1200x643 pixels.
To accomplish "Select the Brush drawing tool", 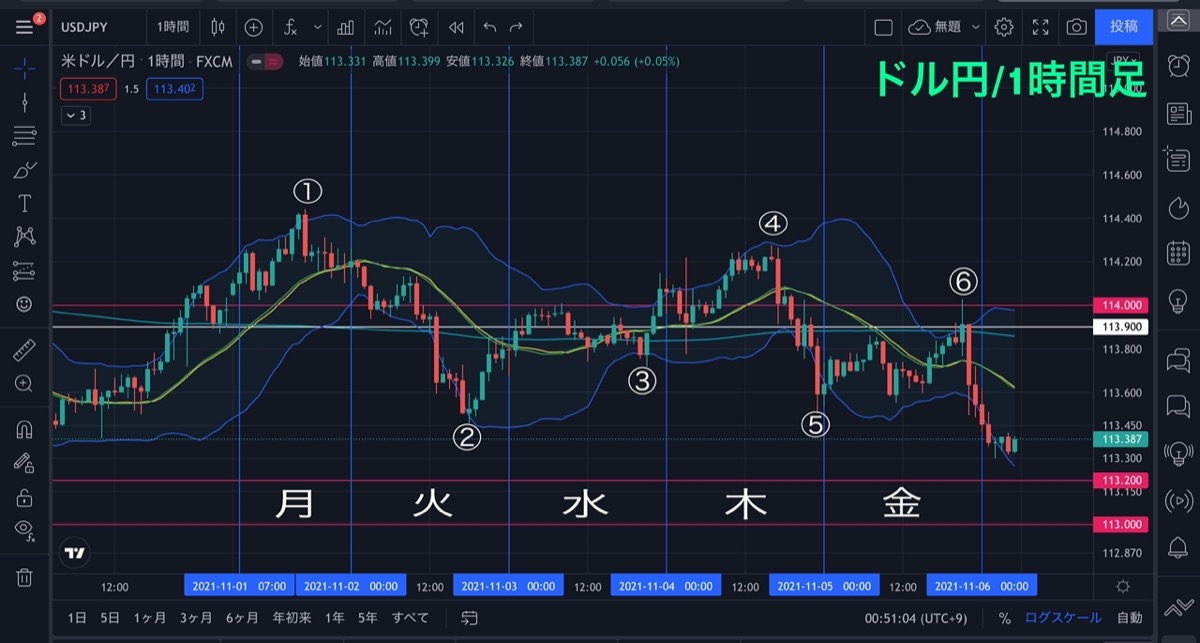I will 25,170.
